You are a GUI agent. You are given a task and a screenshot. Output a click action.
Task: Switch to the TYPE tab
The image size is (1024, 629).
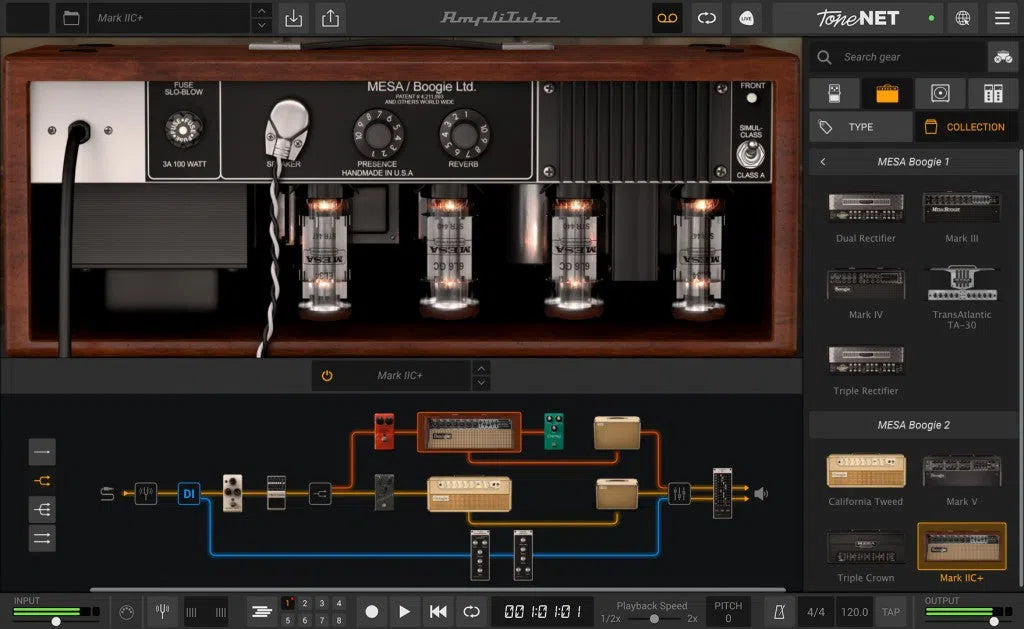(x=860, y=127)
